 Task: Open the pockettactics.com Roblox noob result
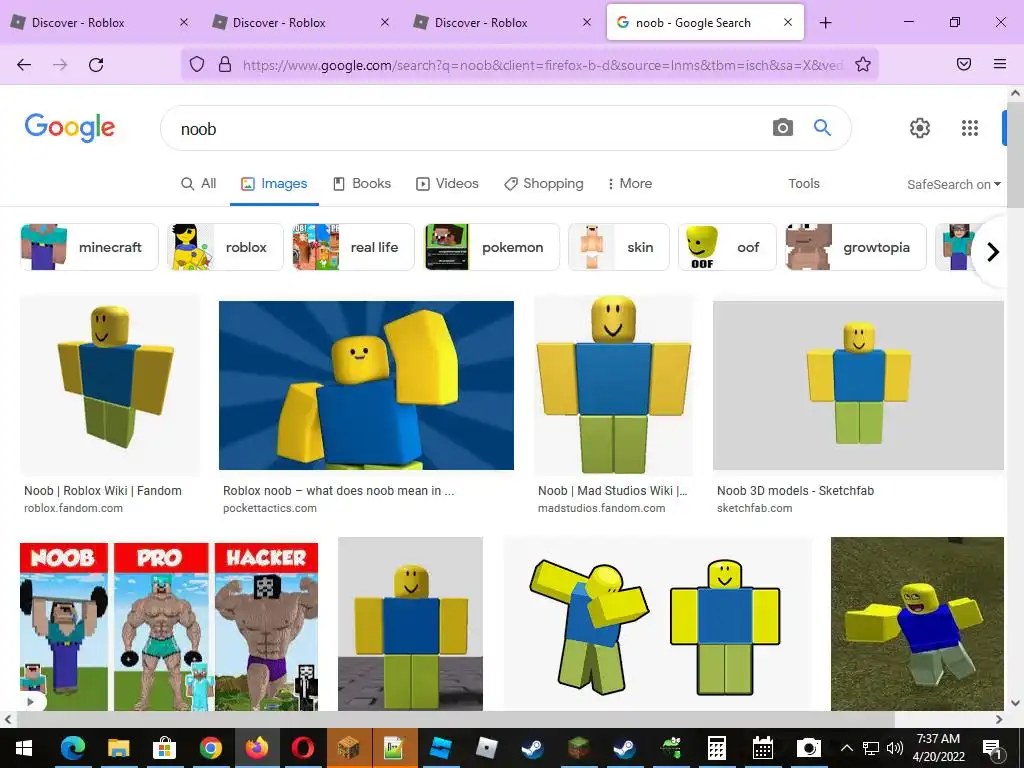pos(338,490)
